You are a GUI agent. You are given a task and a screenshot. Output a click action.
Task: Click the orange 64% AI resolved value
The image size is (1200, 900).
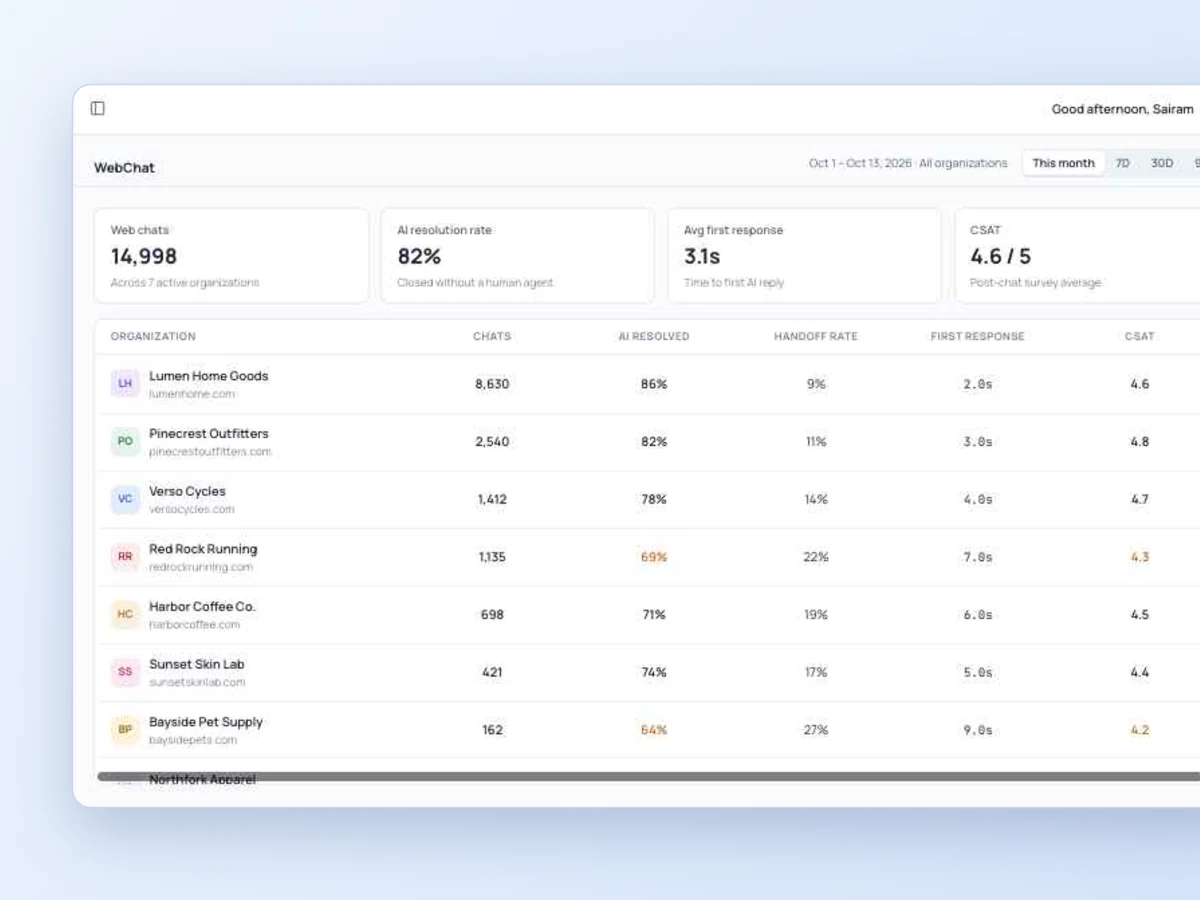(x=654, y=730)
